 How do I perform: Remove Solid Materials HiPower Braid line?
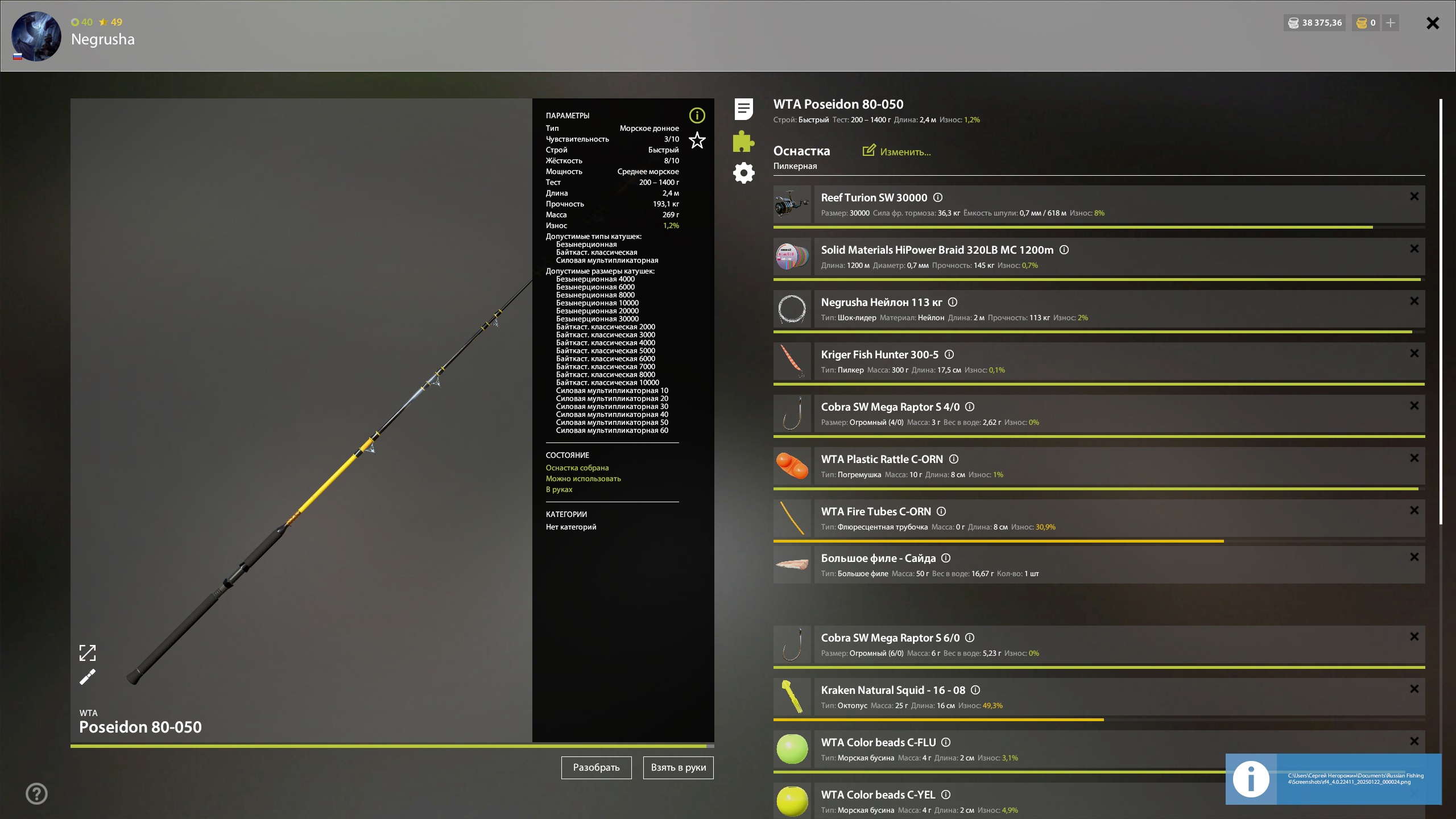point(1414,249)
